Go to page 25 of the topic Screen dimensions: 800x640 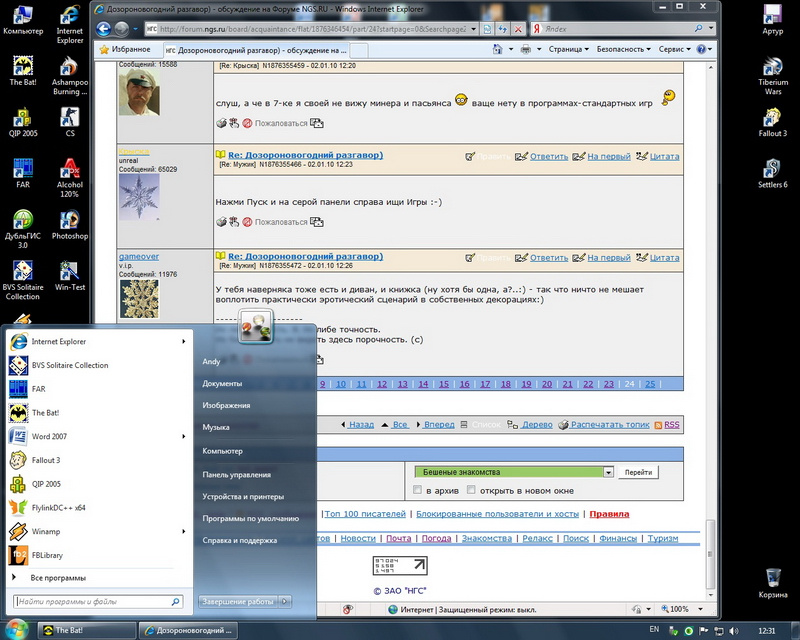pos(649,384)
